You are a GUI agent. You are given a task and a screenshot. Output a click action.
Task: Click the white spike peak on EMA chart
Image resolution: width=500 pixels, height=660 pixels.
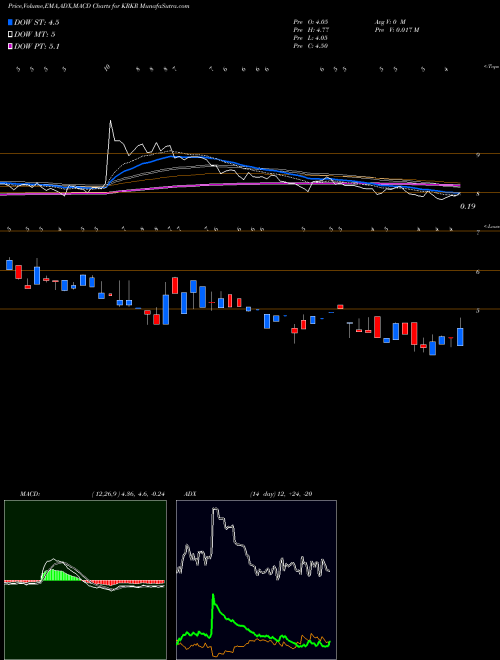pyautogui.click(x=111, y=122)
